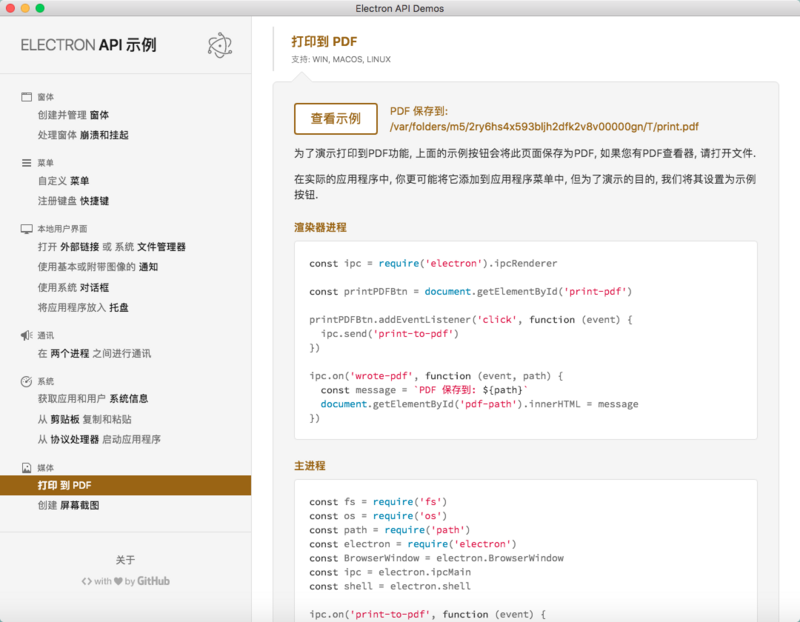This screenshot has width=800, height=622.
Task: Select highlighted 打印 到 PDF item
Action: (126, 485)
